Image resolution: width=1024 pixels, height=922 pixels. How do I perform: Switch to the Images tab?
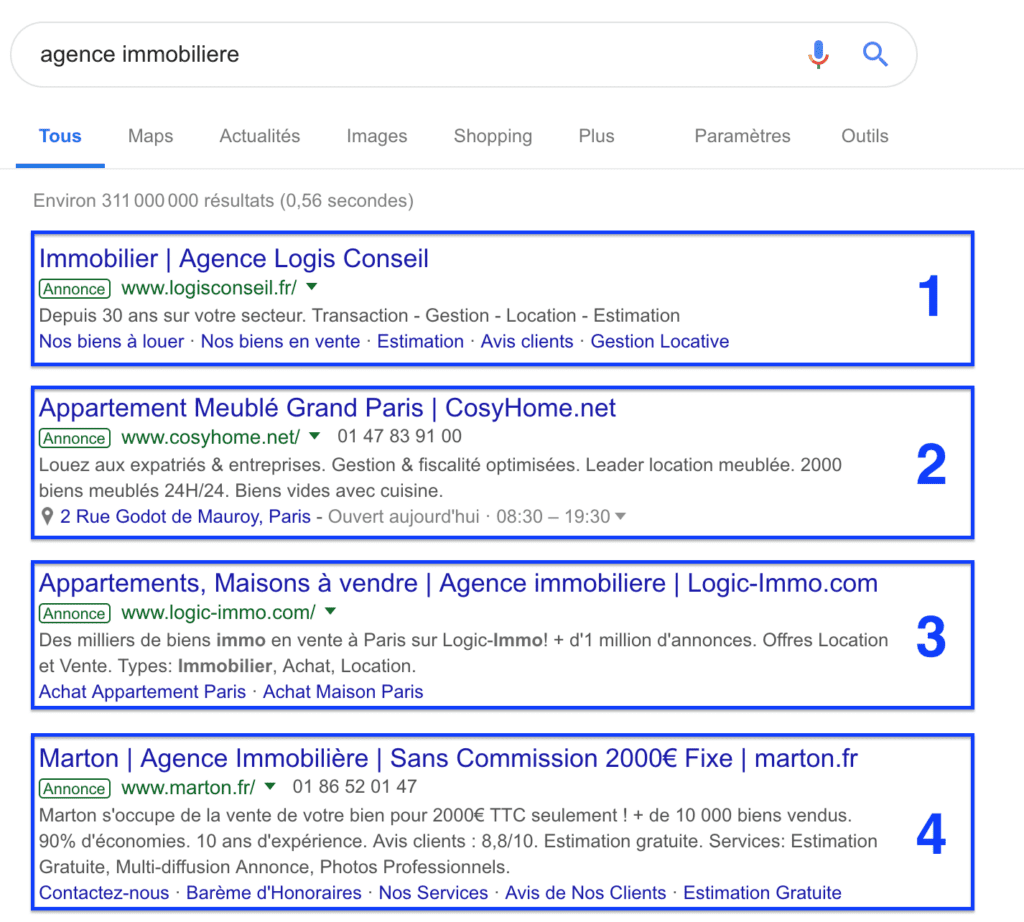click(x=377, y=136)
